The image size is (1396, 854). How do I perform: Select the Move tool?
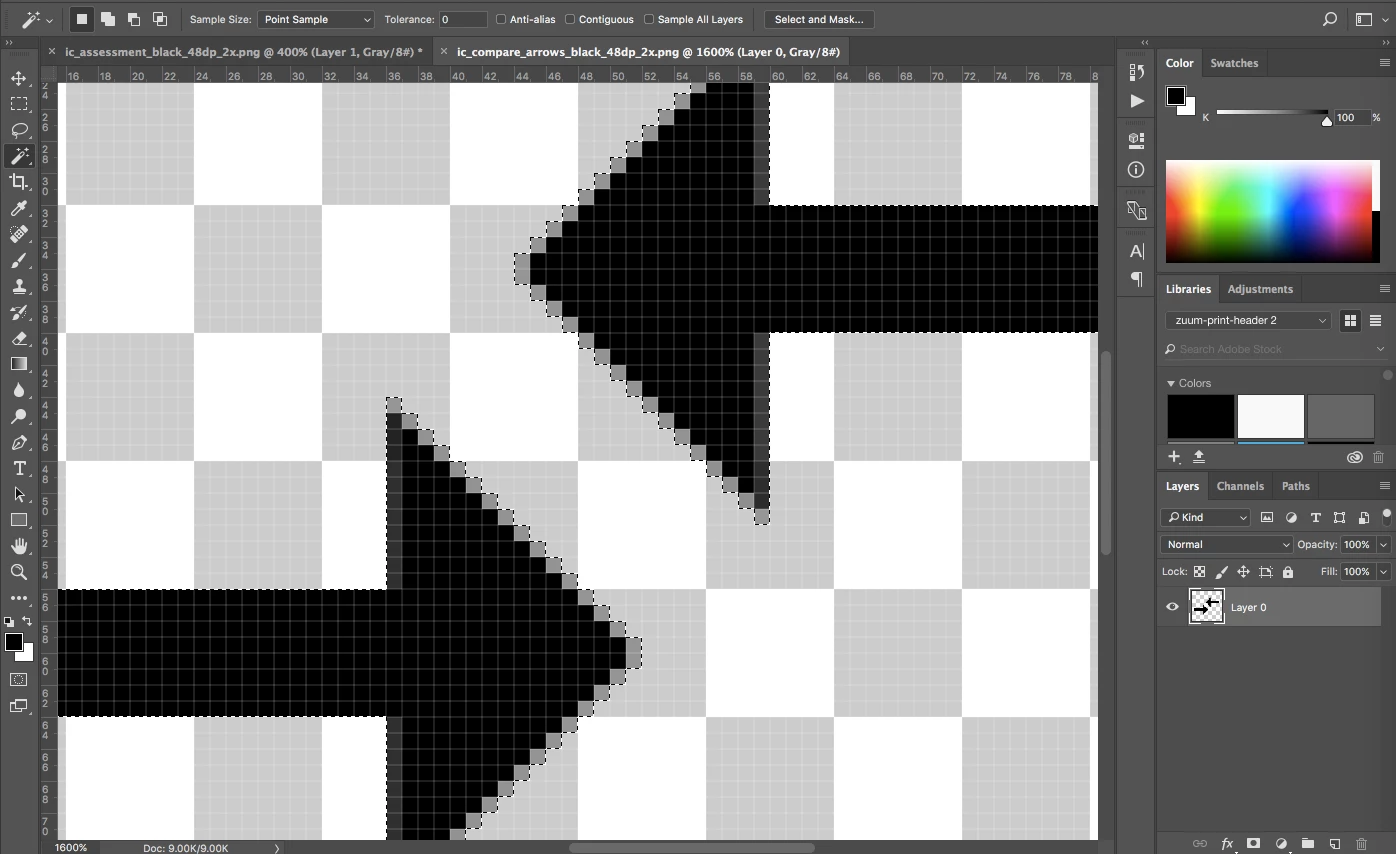point(19,78)
